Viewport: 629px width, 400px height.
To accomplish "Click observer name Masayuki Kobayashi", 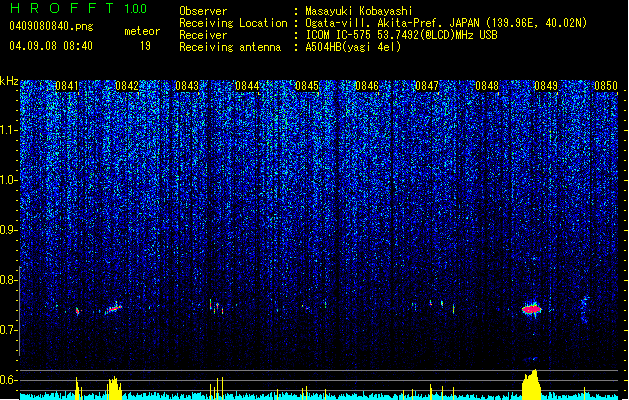I will [359, 11].
